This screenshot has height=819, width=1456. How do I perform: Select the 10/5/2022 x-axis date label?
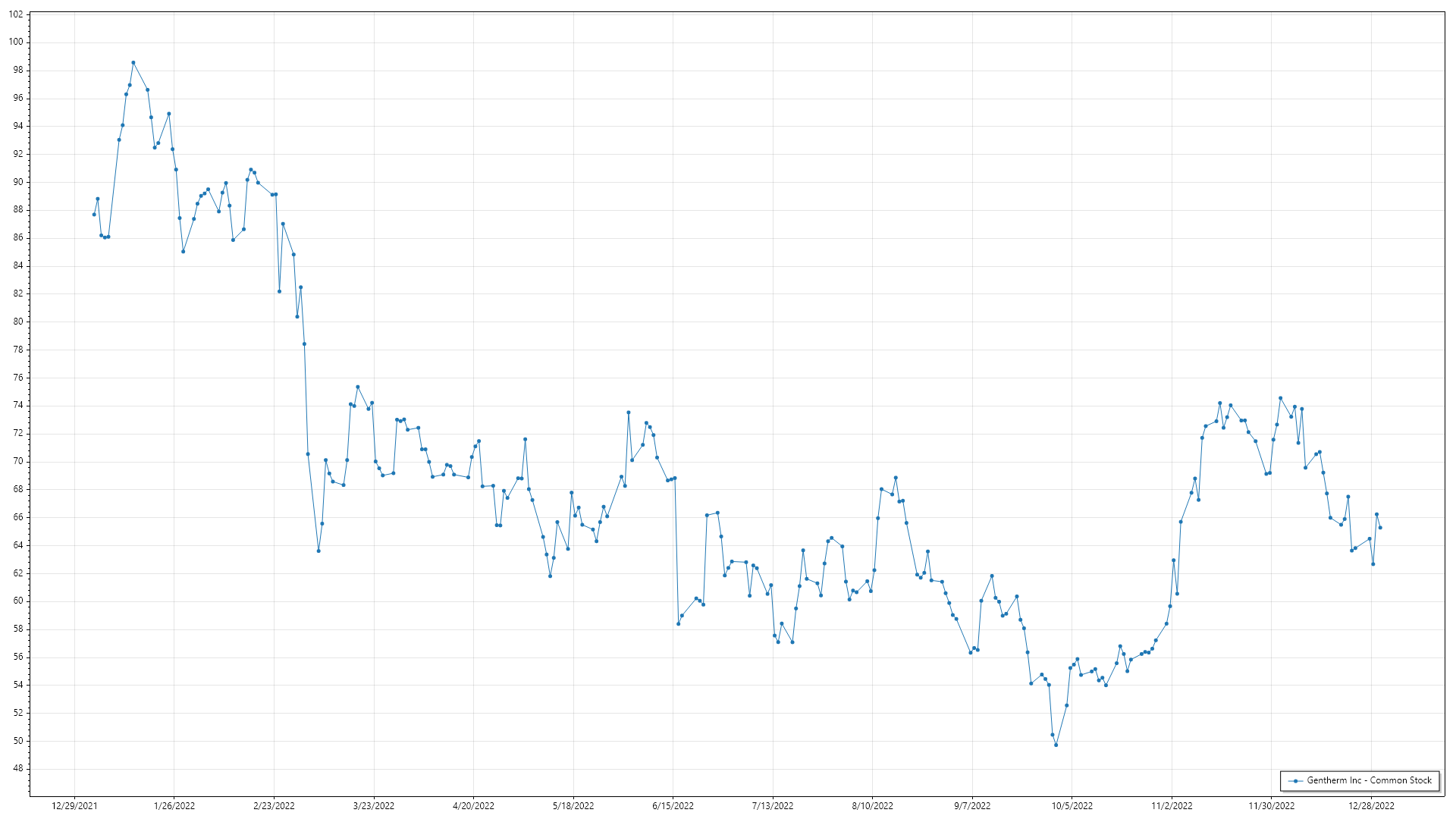click(1072, 806)
